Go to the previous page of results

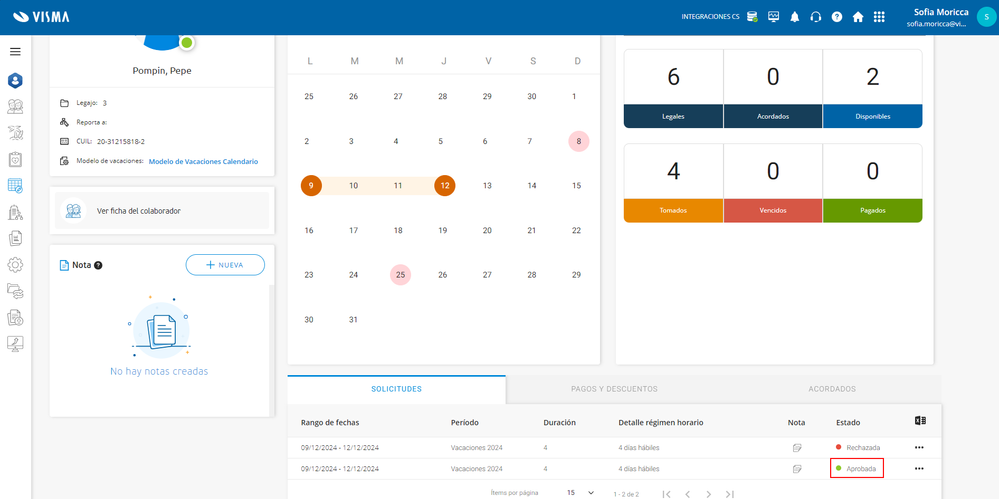tap(687, 494)
